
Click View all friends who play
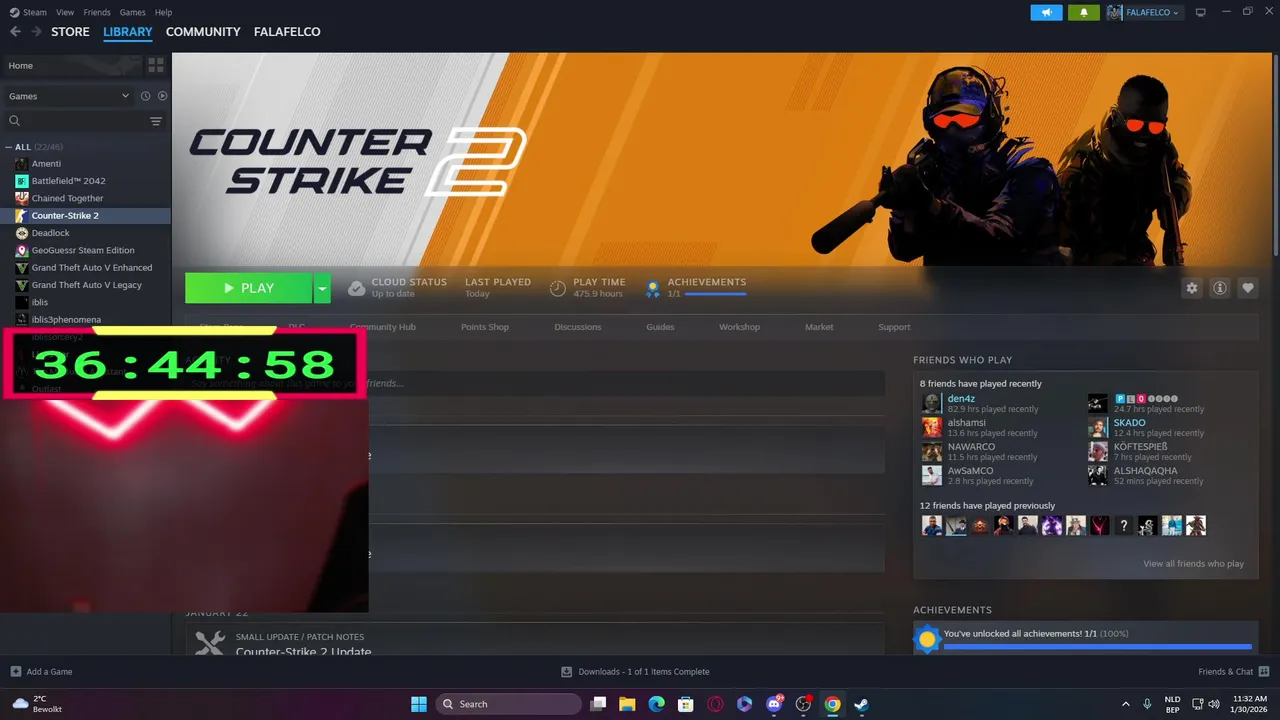click(1193, 564)
